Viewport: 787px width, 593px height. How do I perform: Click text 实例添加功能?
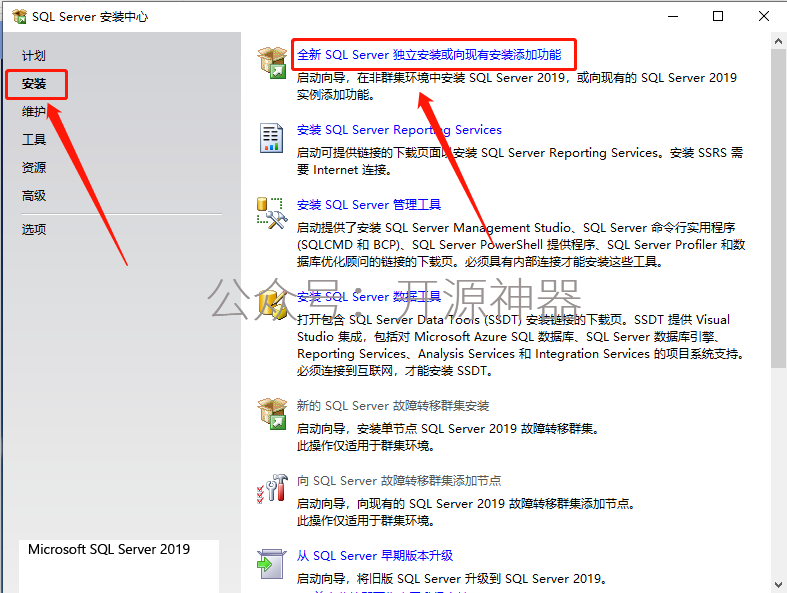click(335, 94)
